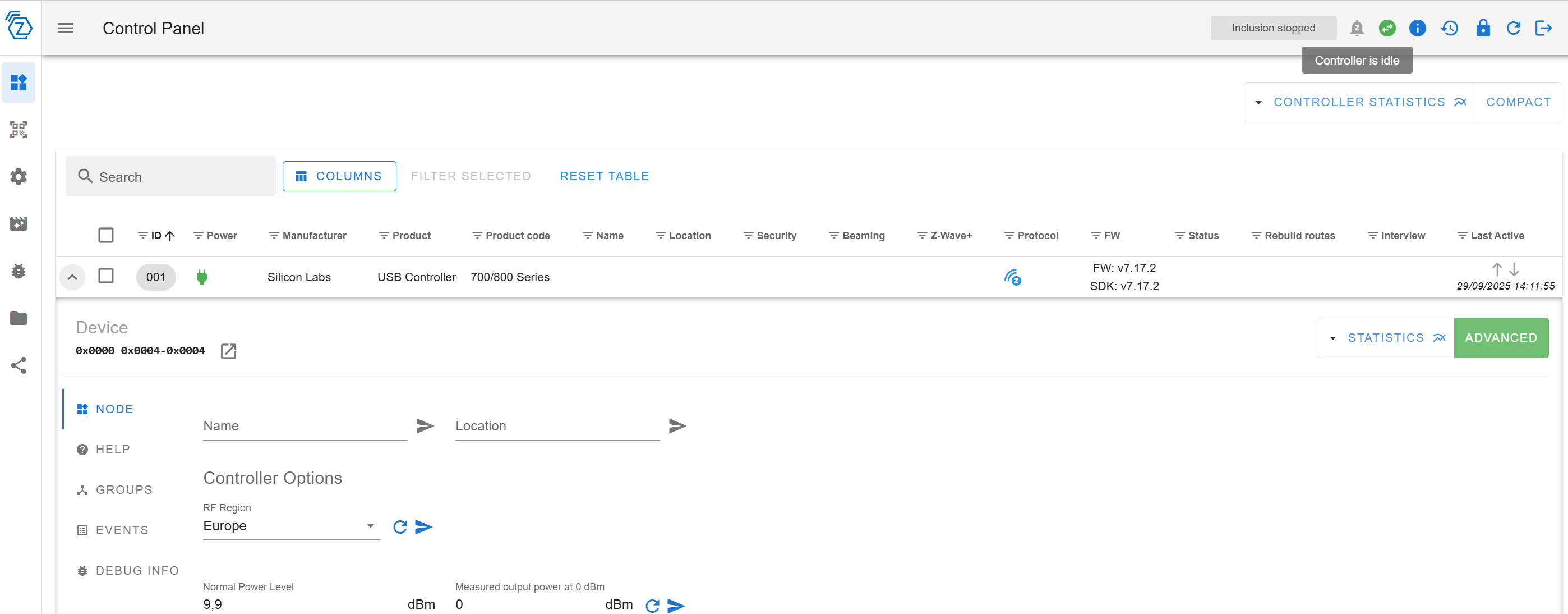The image size is (1568, 614).
Task: Toggle the select-all nodes checkbox
Action: click(106, 235)
